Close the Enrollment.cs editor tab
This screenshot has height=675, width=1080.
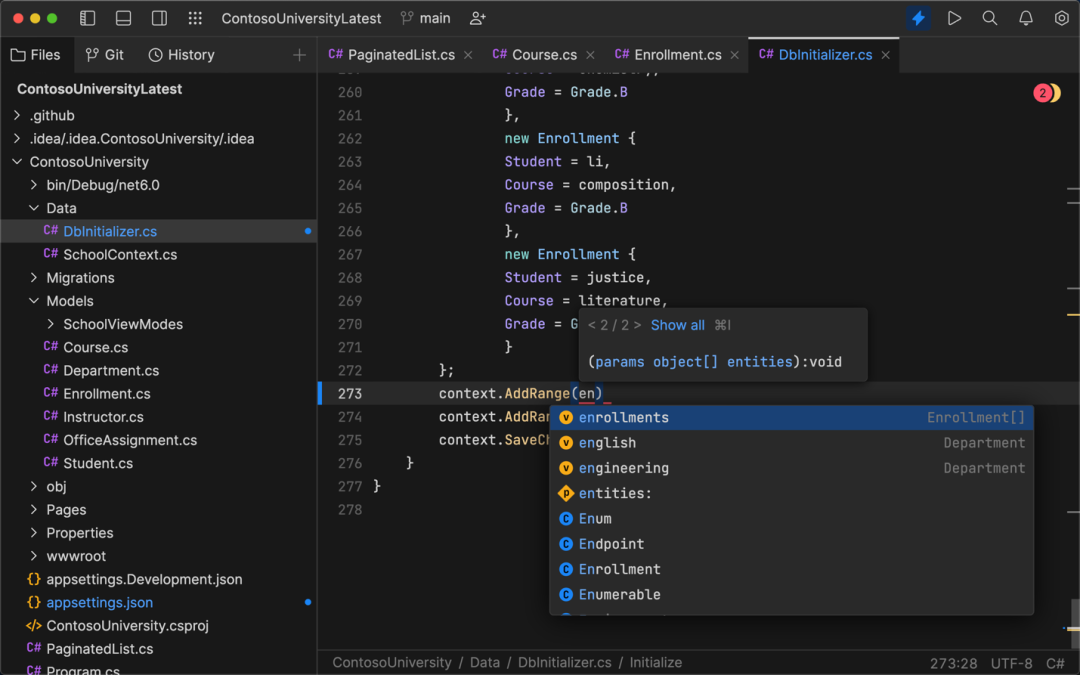point(734,55)
